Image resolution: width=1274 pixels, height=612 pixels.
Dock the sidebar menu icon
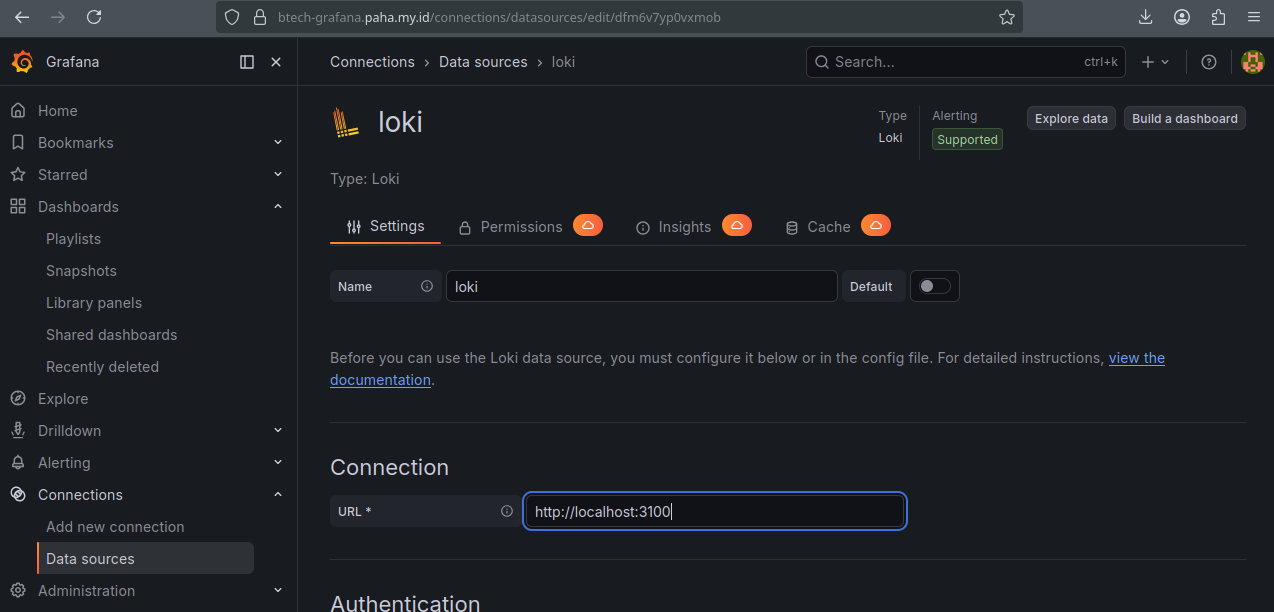[247, 62]
